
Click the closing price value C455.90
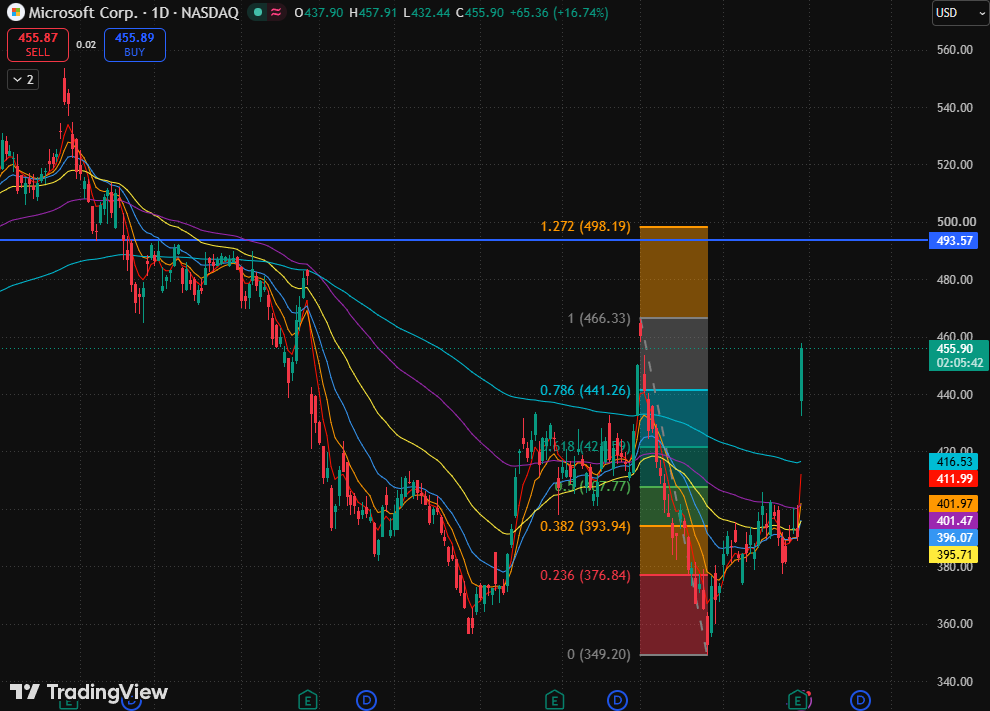coord(480,13)
